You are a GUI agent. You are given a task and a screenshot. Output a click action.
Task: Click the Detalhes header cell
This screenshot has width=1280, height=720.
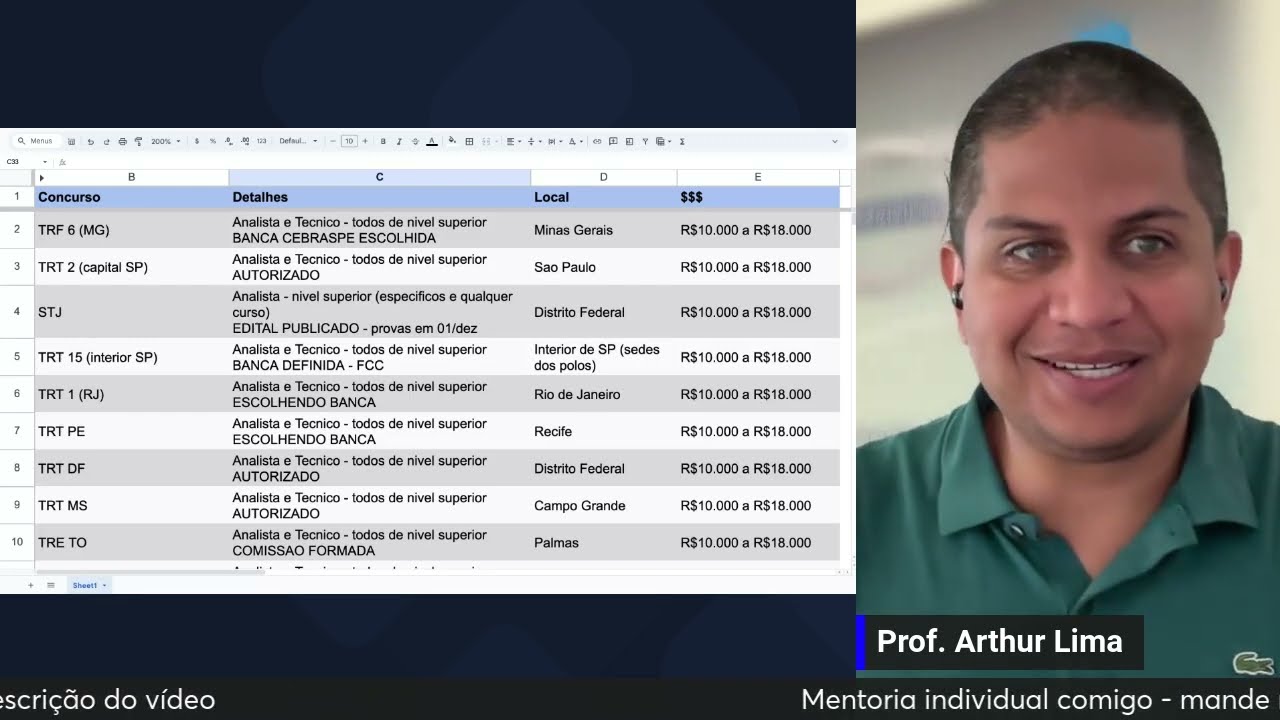(379, 197)
